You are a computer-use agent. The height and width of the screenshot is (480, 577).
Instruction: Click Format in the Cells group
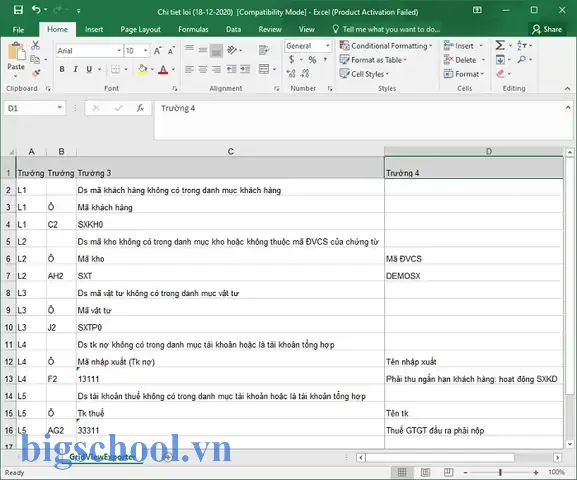pyautogui.click(x=464, y=74)
